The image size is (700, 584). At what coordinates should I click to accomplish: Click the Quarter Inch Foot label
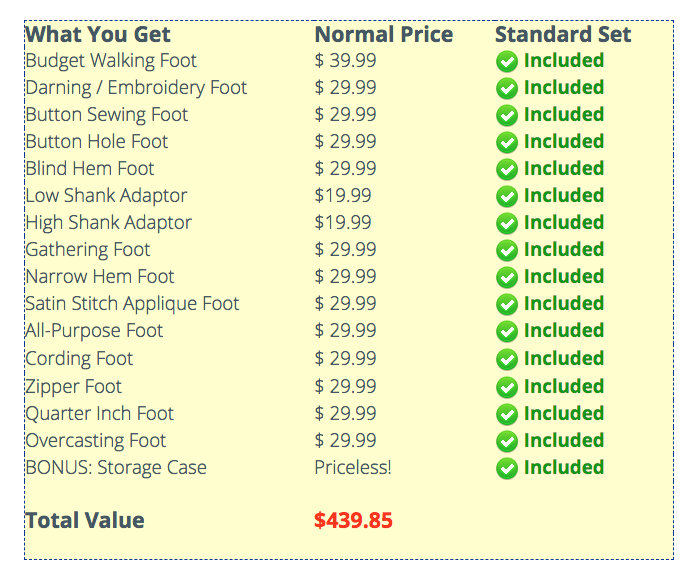[99, 414]
